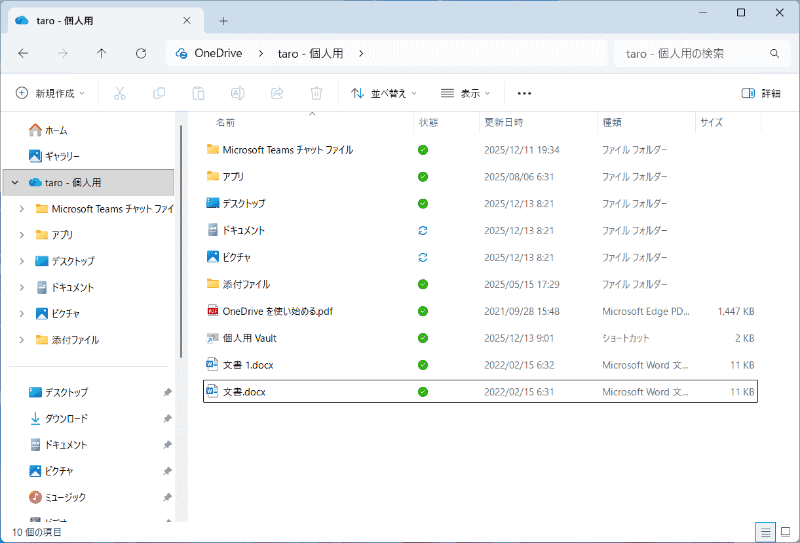Open ギャラリー in the navigation pane
Image resolution: width=800 pixels, height=543 pixels.
tap(54, 156)
